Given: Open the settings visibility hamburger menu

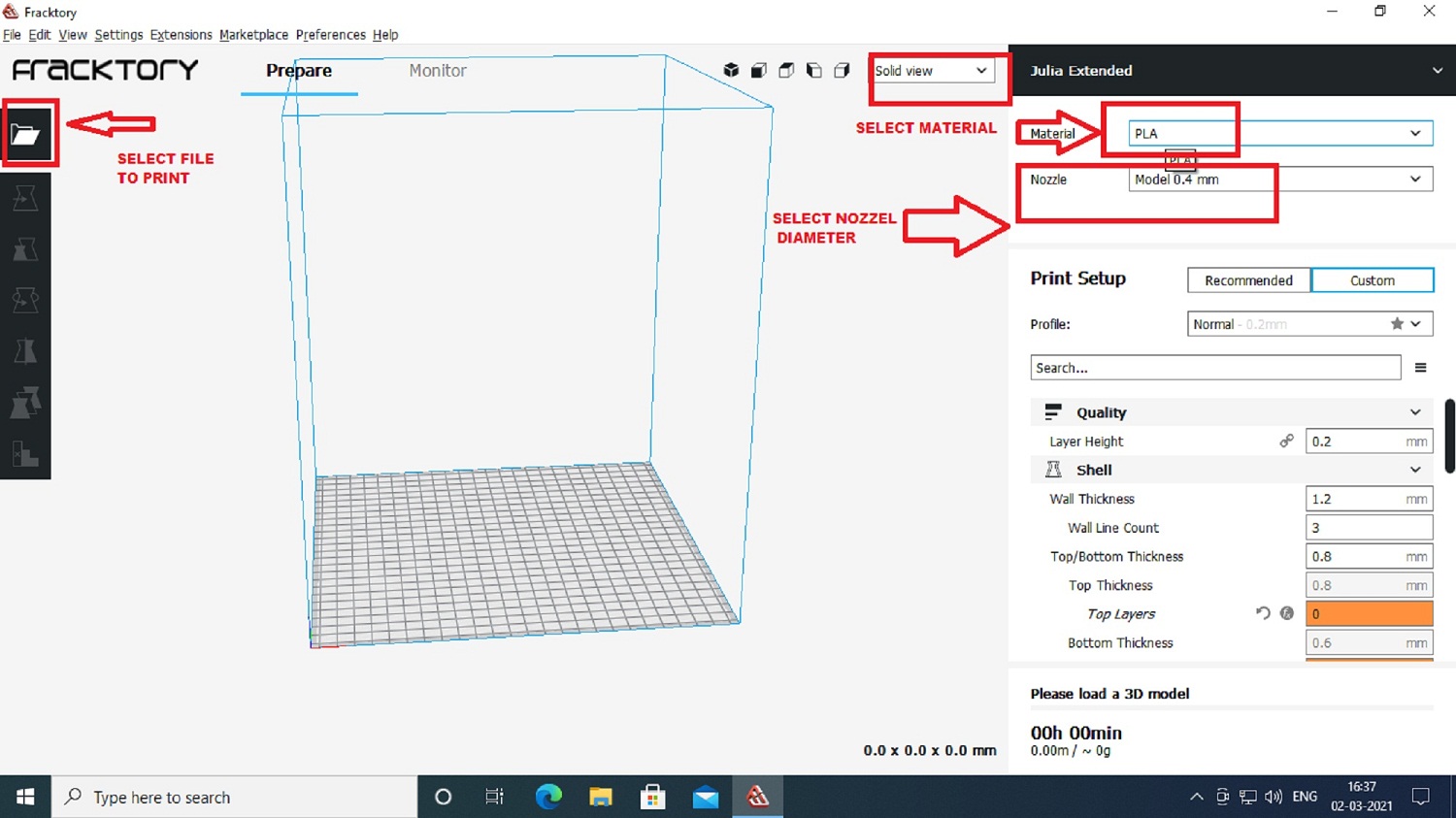Looking at the screenshot, I should click(1420, 368).
